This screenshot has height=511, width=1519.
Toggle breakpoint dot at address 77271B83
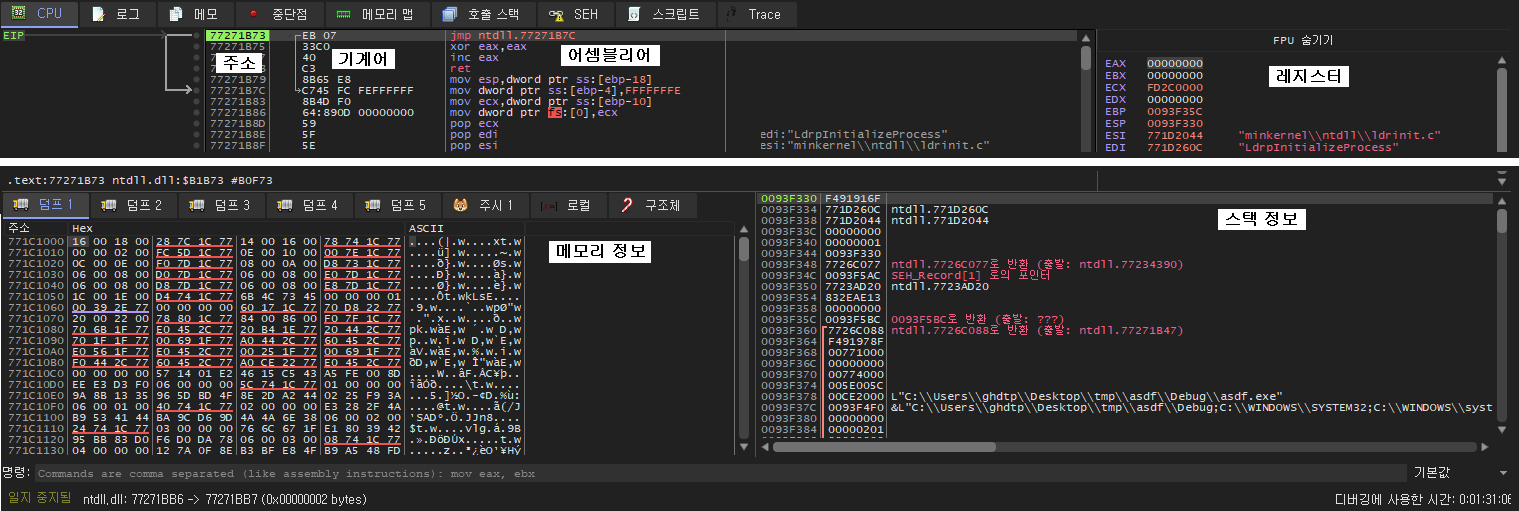197,101
